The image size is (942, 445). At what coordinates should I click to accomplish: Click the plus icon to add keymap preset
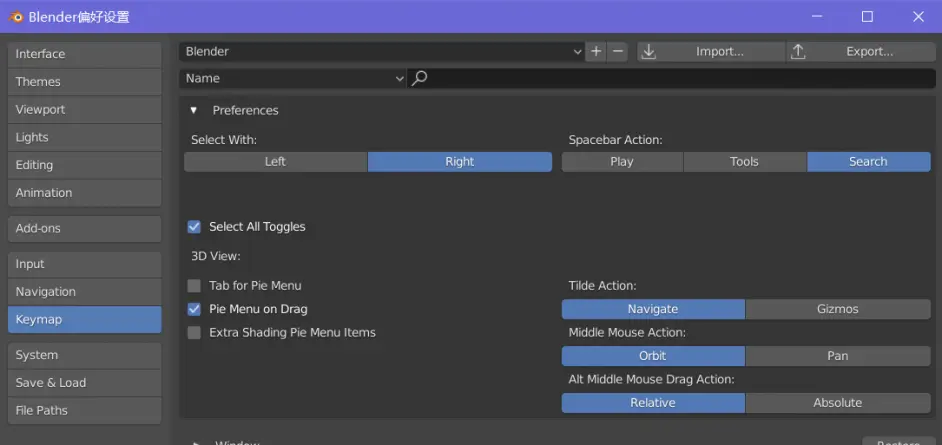pos(597,51)
